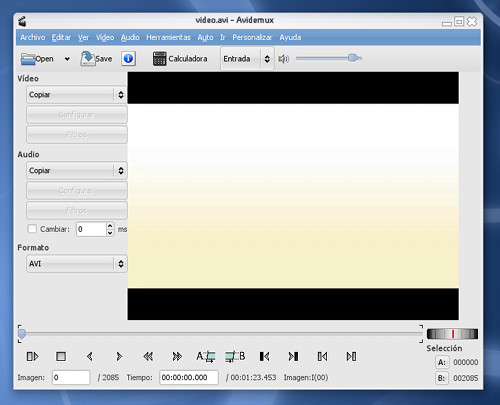Viewport: 500px width, 405px height.
Task: Click the video preview area
Action: 293,196
